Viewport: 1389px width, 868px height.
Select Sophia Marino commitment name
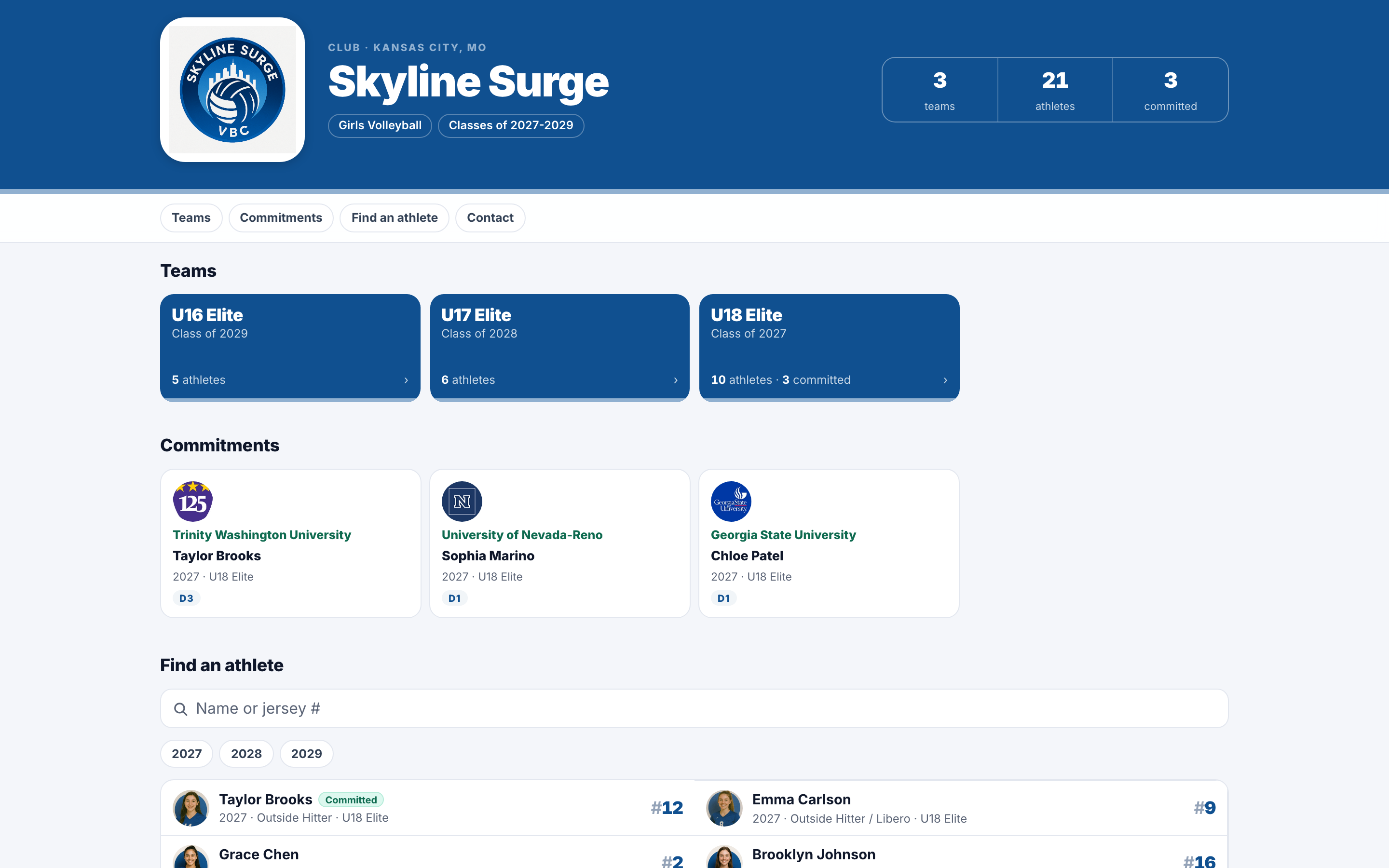click(488, 556)
